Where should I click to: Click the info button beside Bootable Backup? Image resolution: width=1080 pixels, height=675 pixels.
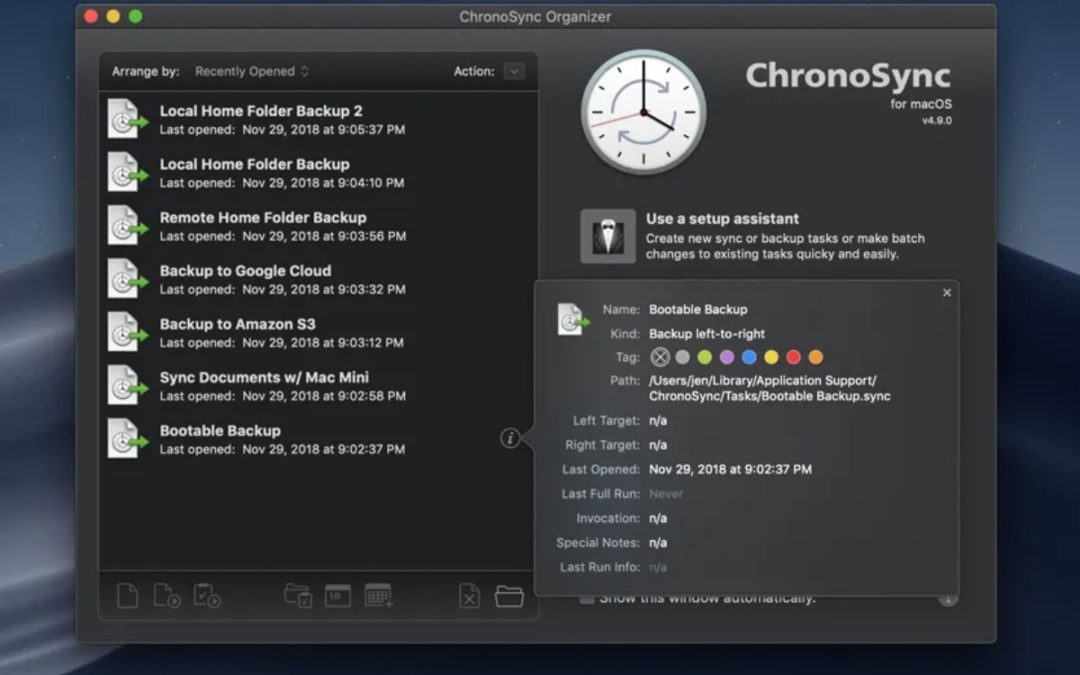(510, 438)
